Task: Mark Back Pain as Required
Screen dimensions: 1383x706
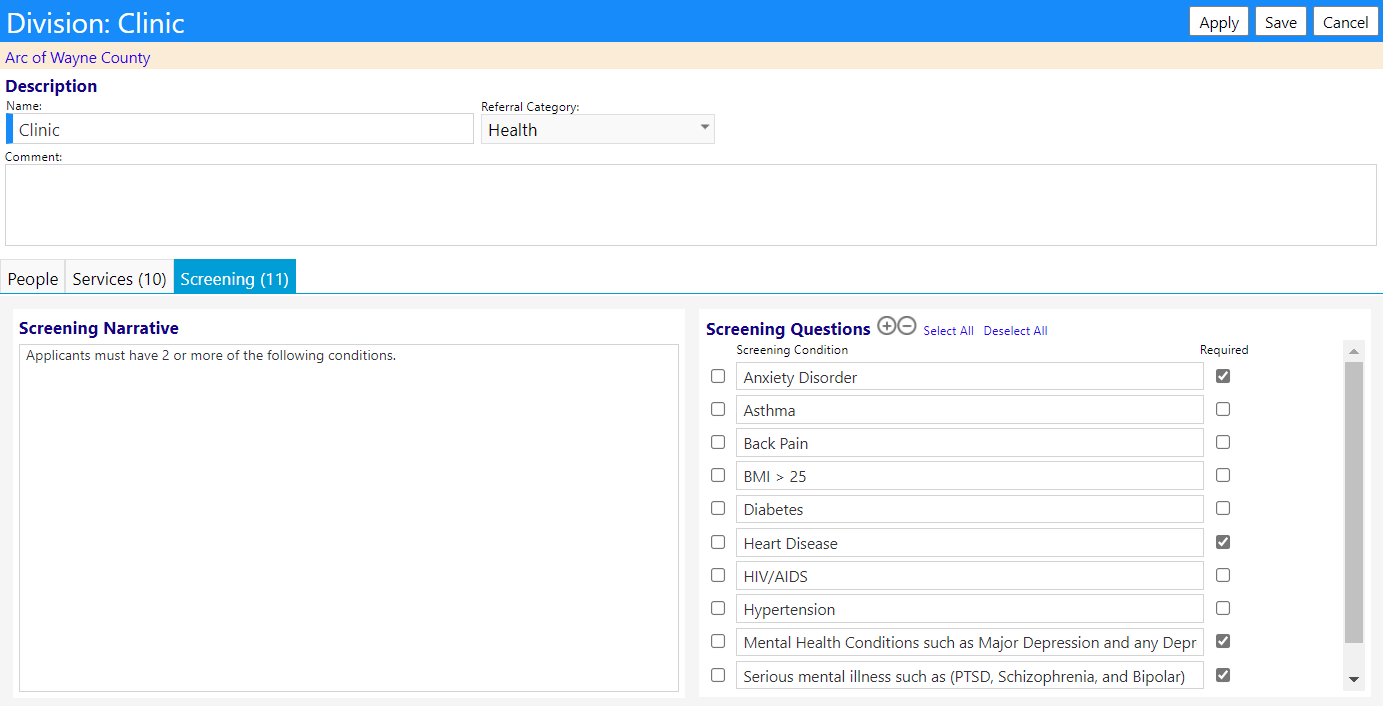Action: 1223,442
